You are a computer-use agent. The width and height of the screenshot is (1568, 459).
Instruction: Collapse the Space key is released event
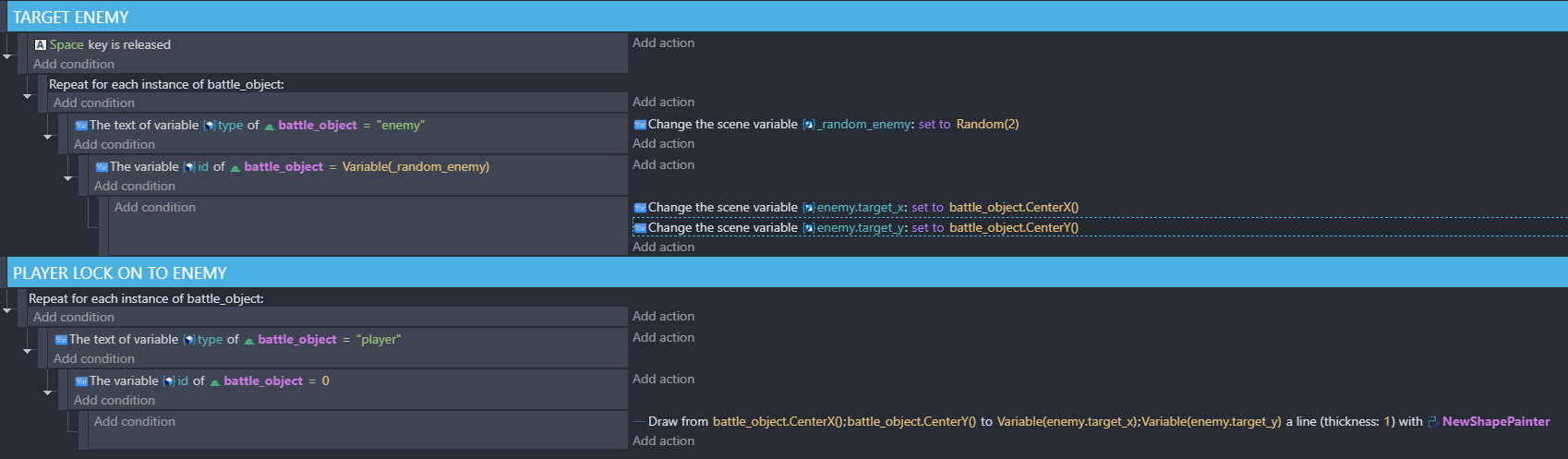tap(7, 57)
